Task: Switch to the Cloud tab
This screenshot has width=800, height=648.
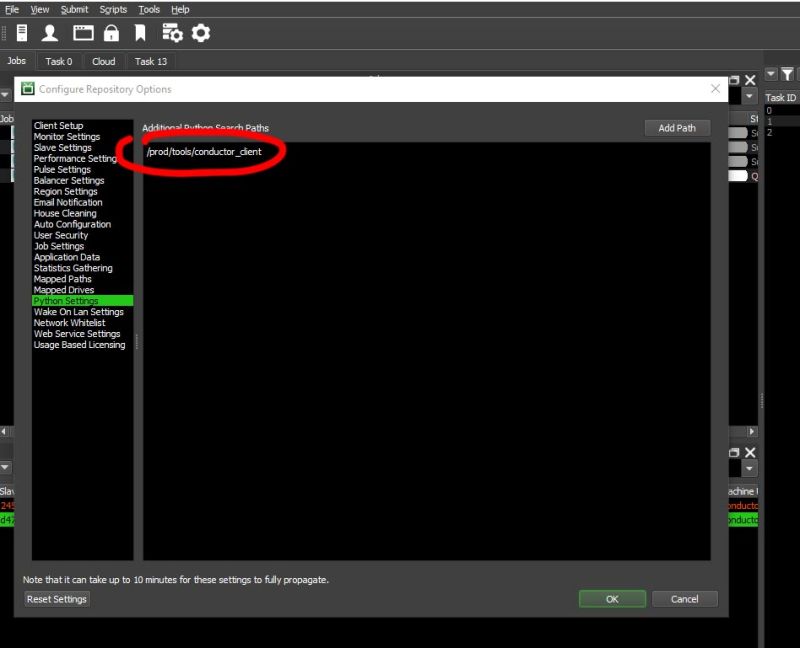Action: click(x=103, y=61)
